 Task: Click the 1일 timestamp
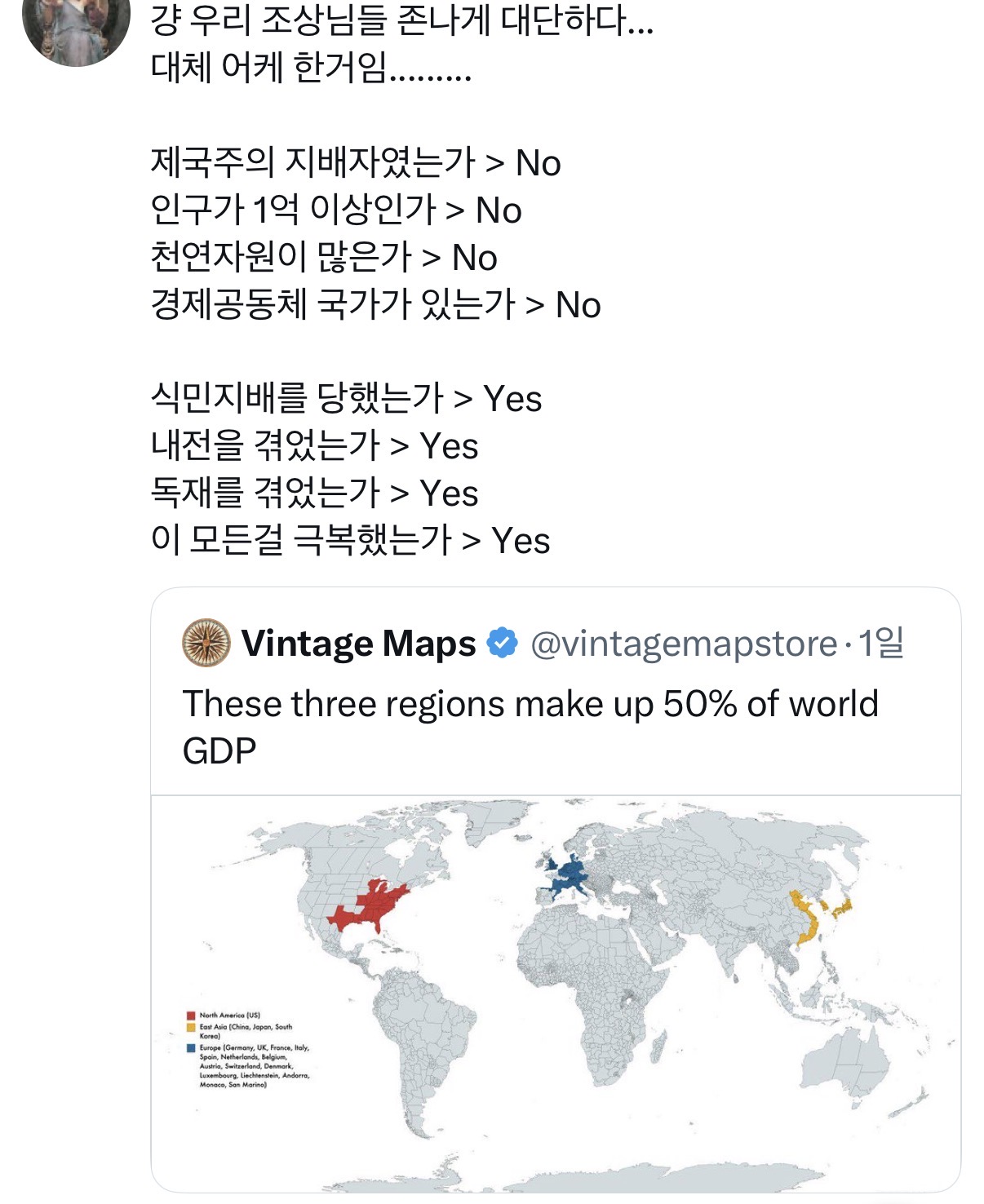(x=881, y=642)
